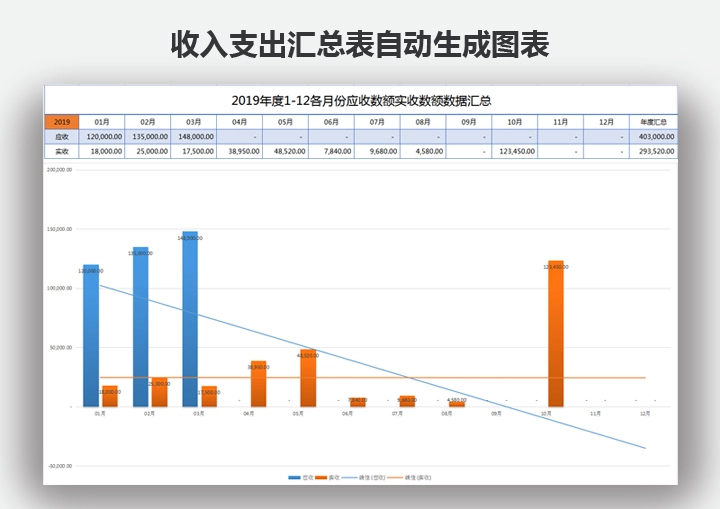Click the 实收 row label
The height and width of the screenshot is (509, 720).
pyautogui.click(x=61, y=152)
